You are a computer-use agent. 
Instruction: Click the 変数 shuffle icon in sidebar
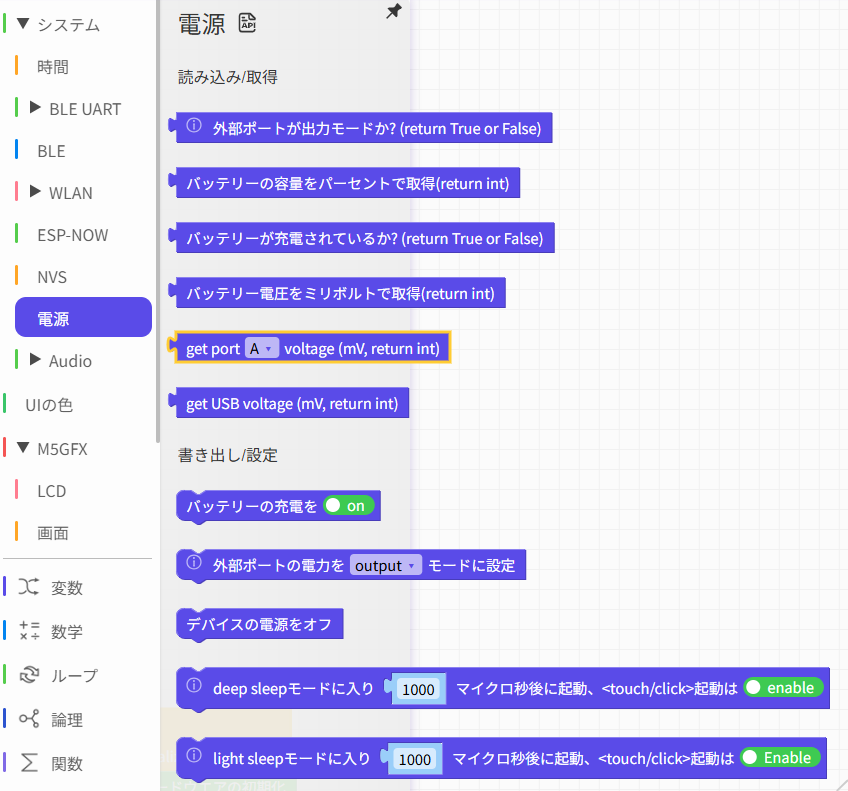click(x=29, y=587)
